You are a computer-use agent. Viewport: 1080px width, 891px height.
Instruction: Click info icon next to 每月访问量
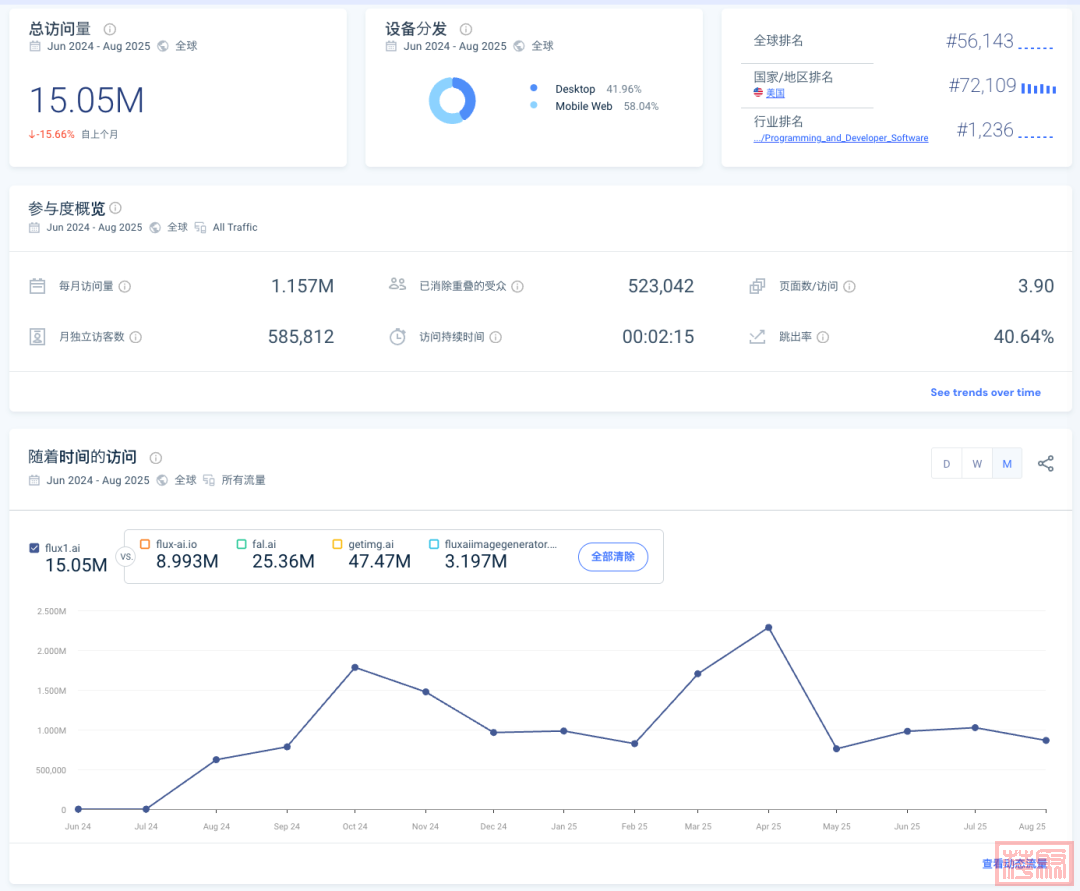coord(125,287)
